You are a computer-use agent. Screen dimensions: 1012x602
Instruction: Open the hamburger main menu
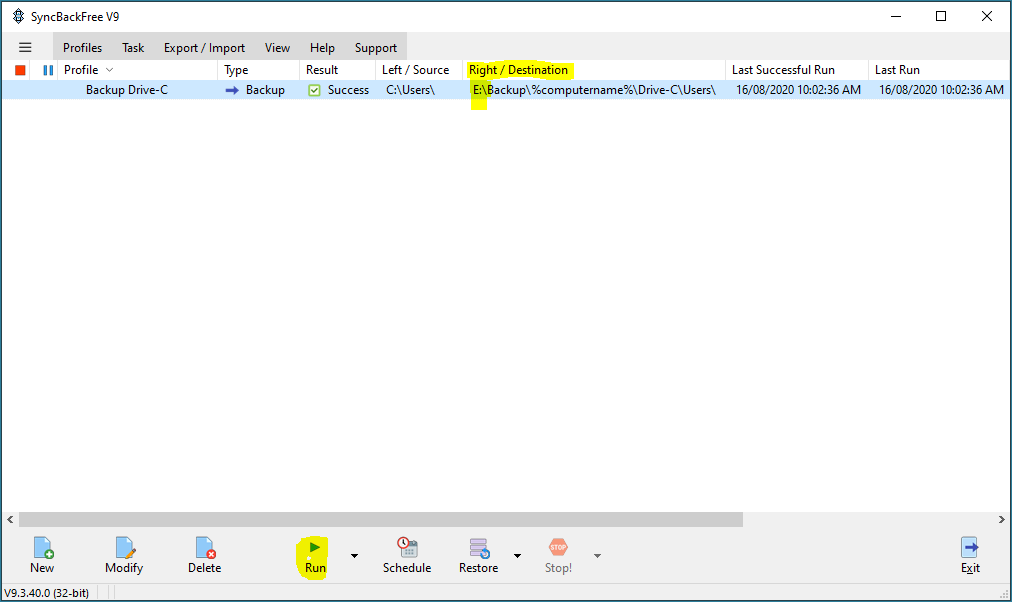click(25, 47)
